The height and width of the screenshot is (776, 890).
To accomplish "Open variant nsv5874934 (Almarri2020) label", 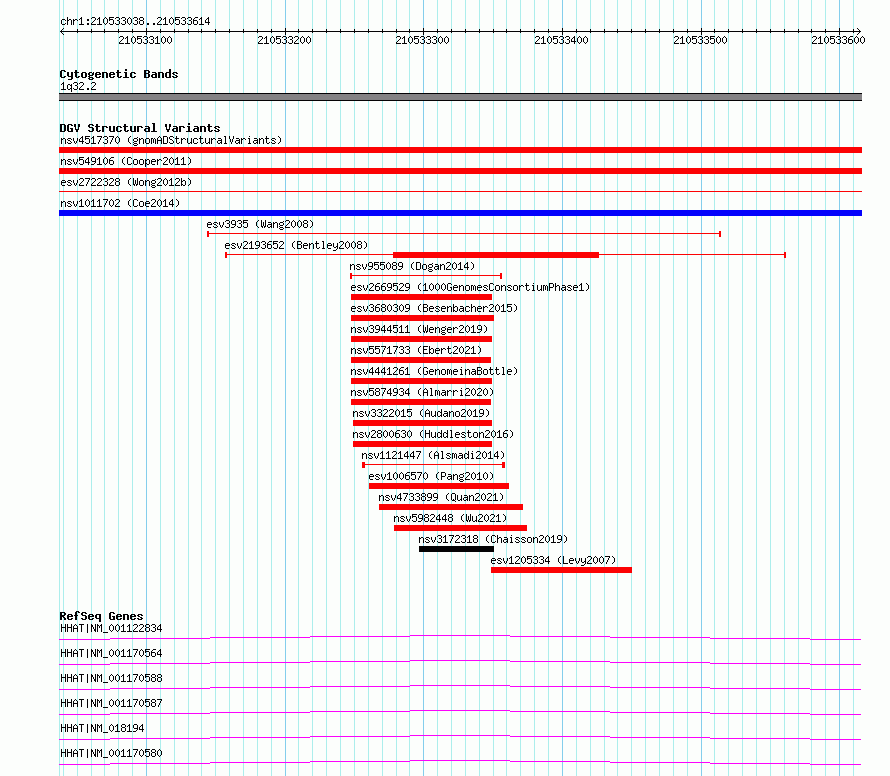I will [x=422, y=392].
